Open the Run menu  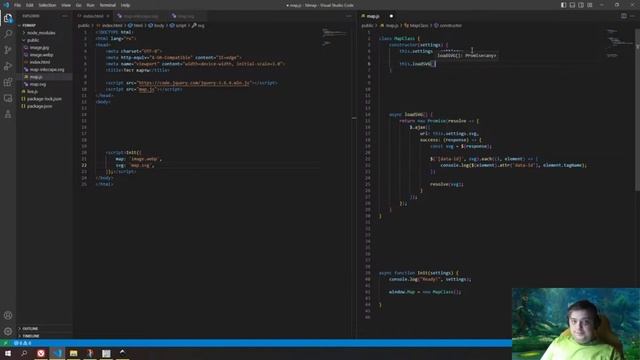pos(91,5)
